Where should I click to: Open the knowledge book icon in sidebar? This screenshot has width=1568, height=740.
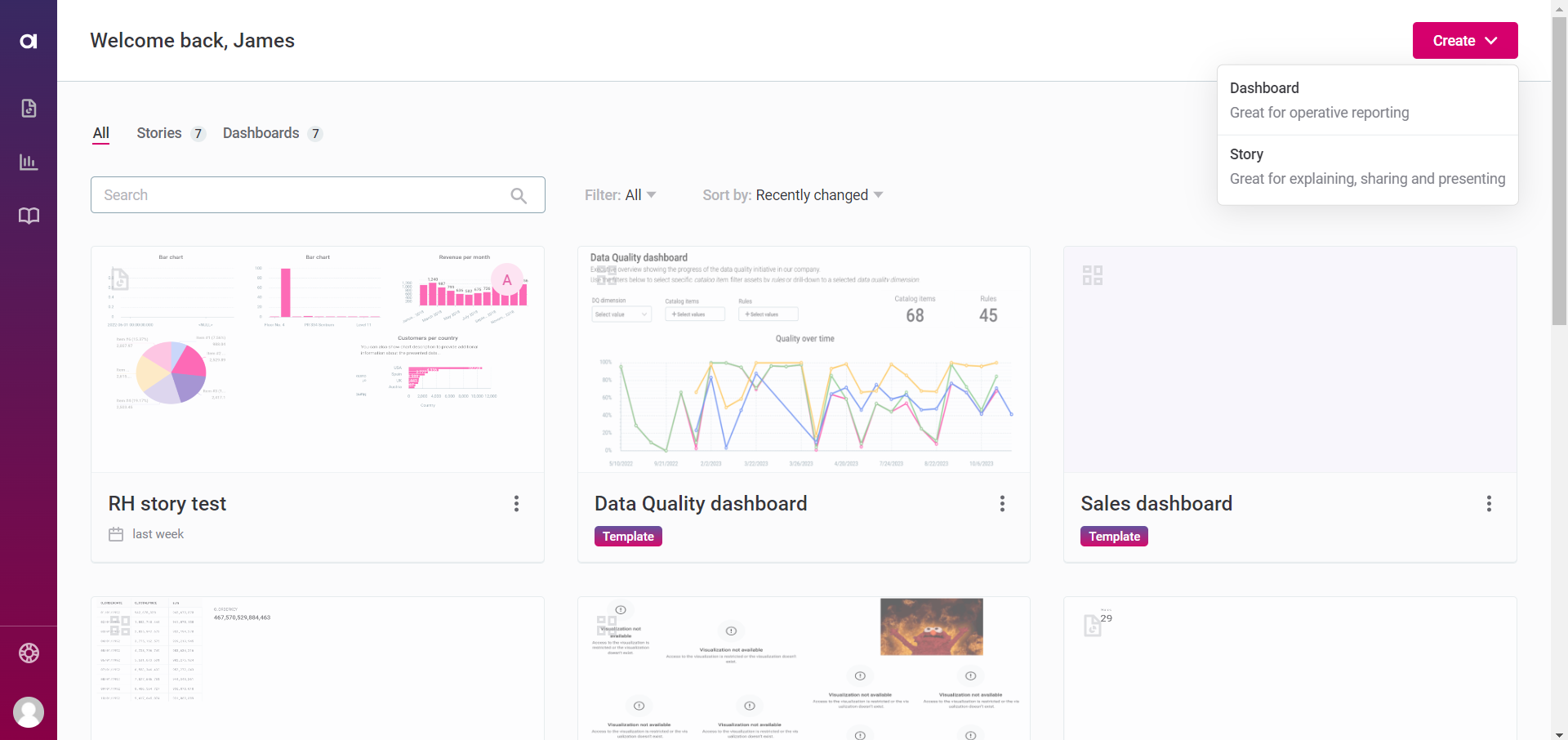29,216
